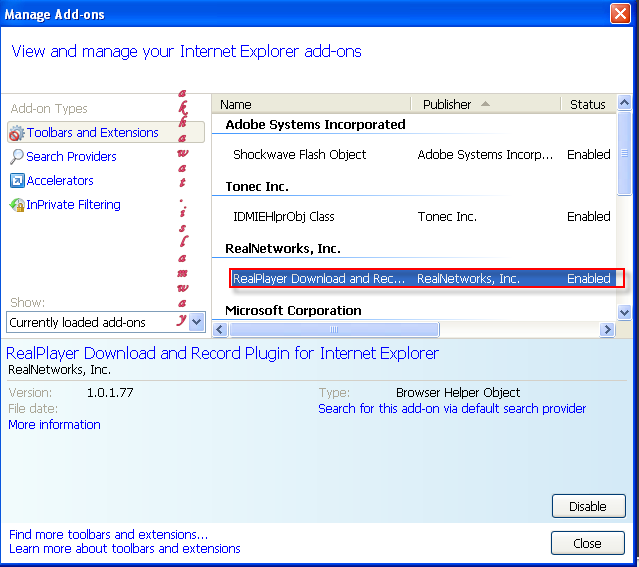The height and width of the screenshot is (567, 639).
Task: Click the Close button
Action: (x=588, y=543)
